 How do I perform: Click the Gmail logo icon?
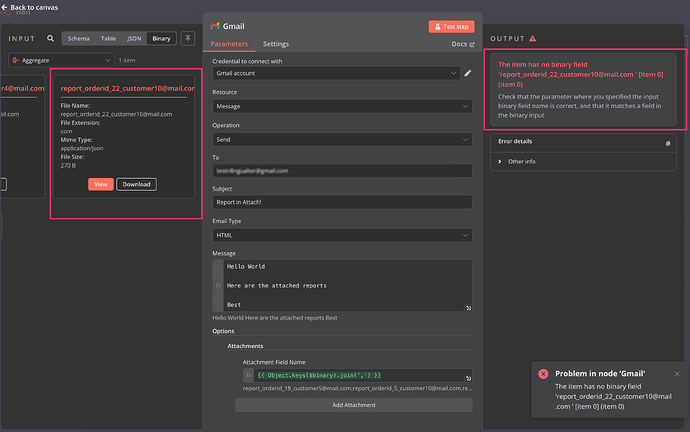(x=215, y=26)
